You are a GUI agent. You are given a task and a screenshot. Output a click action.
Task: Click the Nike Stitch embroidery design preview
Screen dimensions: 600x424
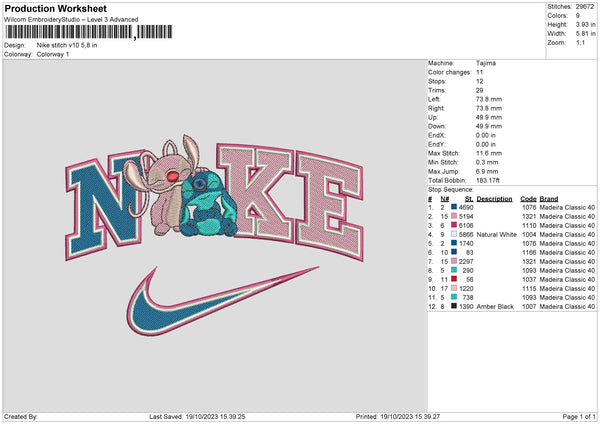click(214, 235)
